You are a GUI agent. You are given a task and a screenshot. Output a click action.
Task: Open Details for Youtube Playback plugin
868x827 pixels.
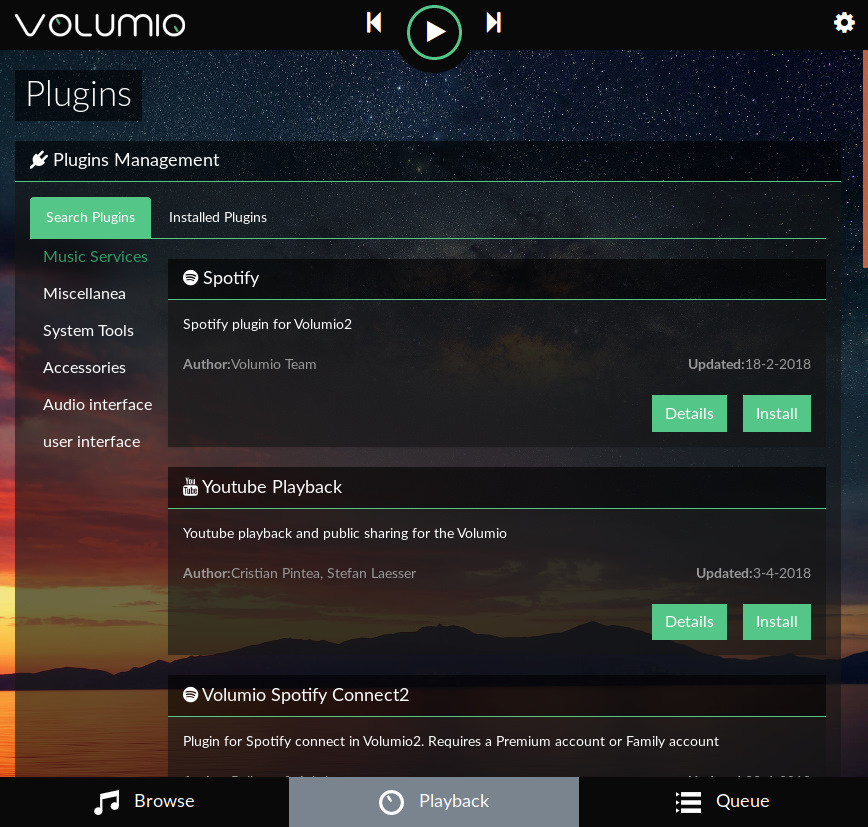[x=689, y=622]
